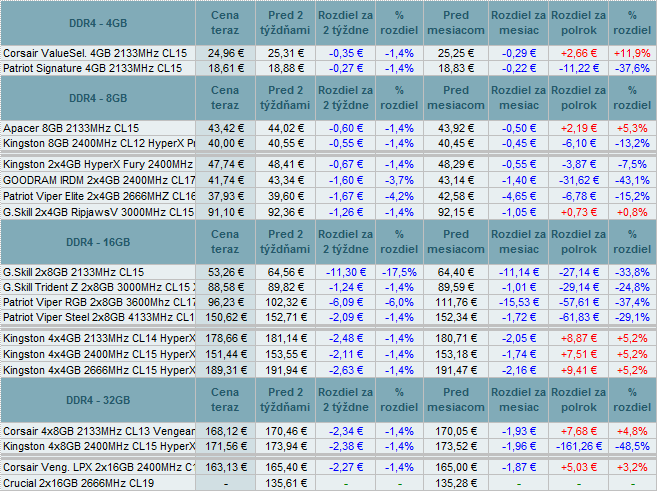Click 'Rozdiel za mesiac' header in DDR4 - 32GB section
The height and width of the screenshot is (491, 657).
[x=519, y=400]
